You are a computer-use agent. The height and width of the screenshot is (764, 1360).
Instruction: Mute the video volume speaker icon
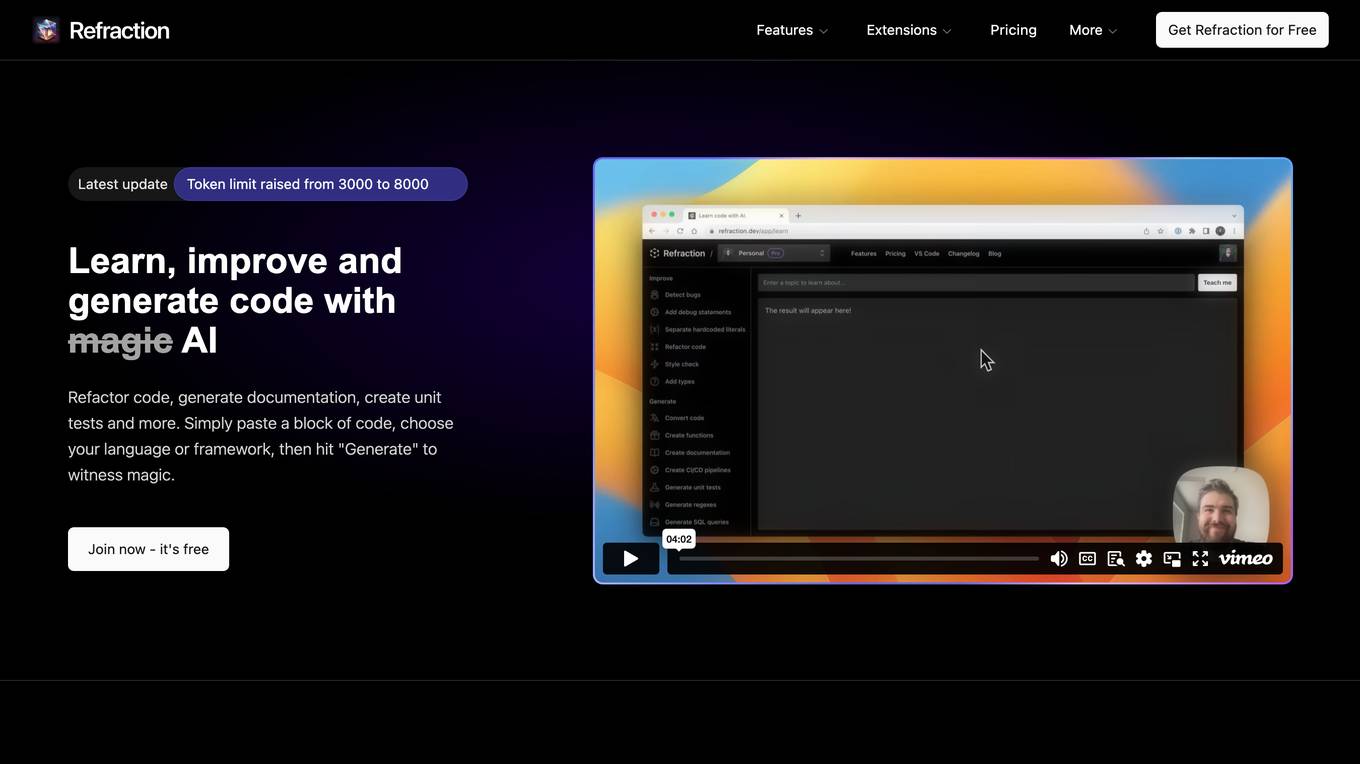pyautogui.click(x=1059, y=559)
